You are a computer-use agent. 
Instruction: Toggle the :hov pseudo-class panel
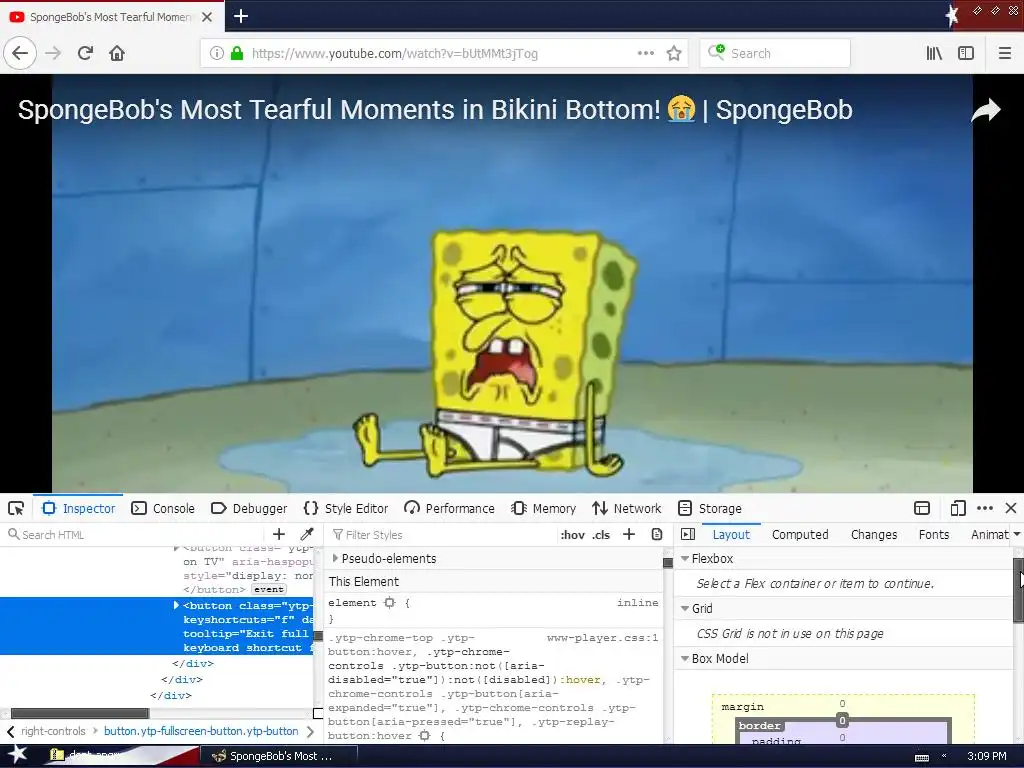pos(572,534)
